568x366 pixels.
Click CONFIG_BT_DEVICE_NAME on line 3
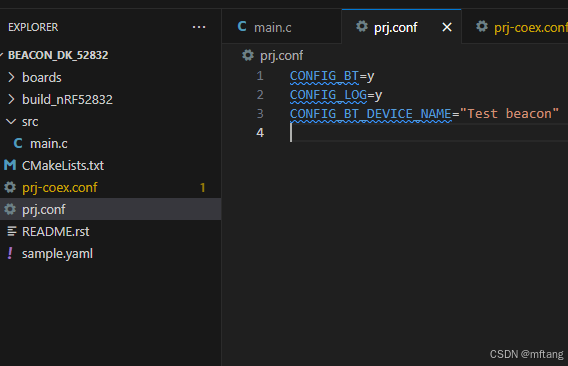pos(371,114)
